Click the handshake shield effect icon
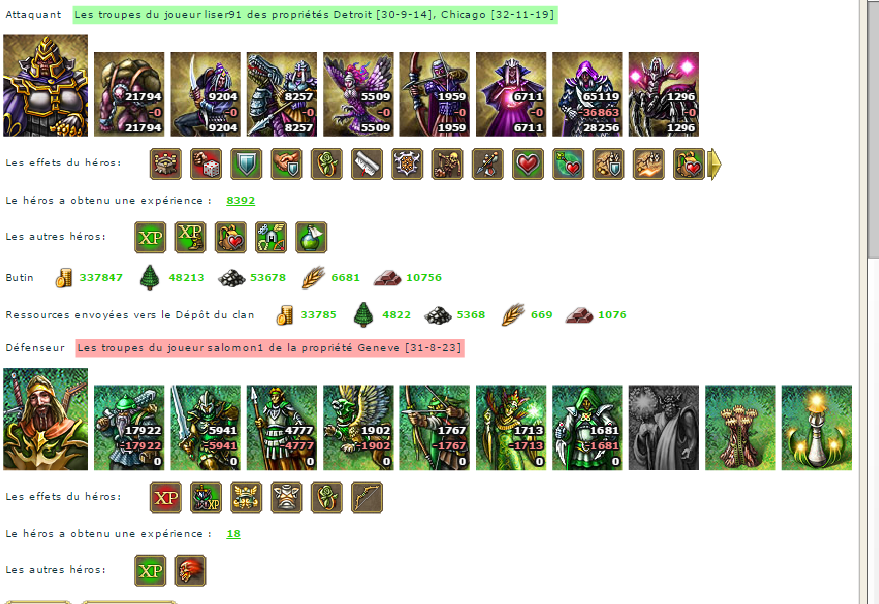 [x=286, y=164]
